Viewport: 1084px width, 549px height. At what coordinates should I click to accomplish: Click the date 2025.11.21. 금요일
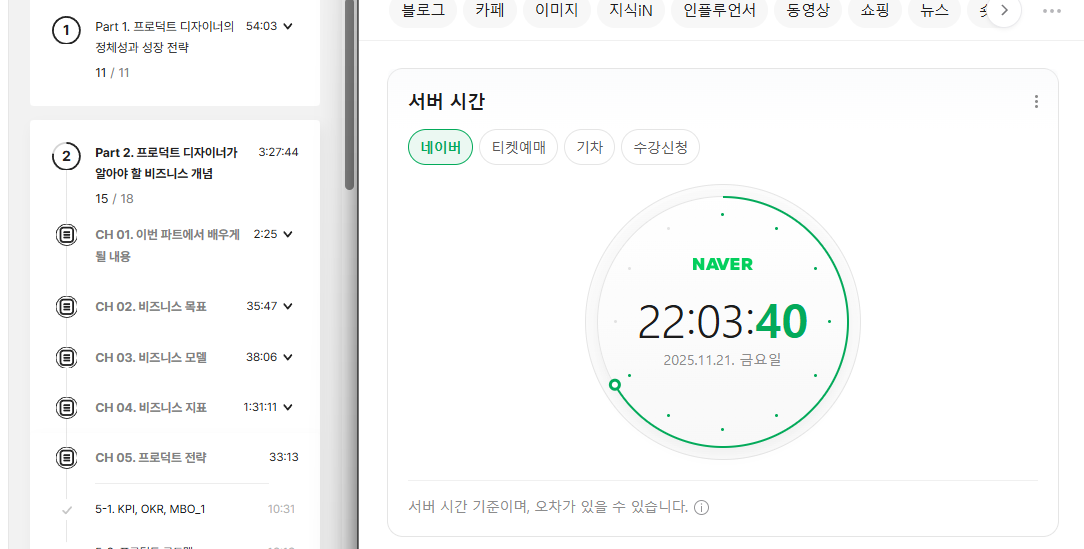pos(722,360)
